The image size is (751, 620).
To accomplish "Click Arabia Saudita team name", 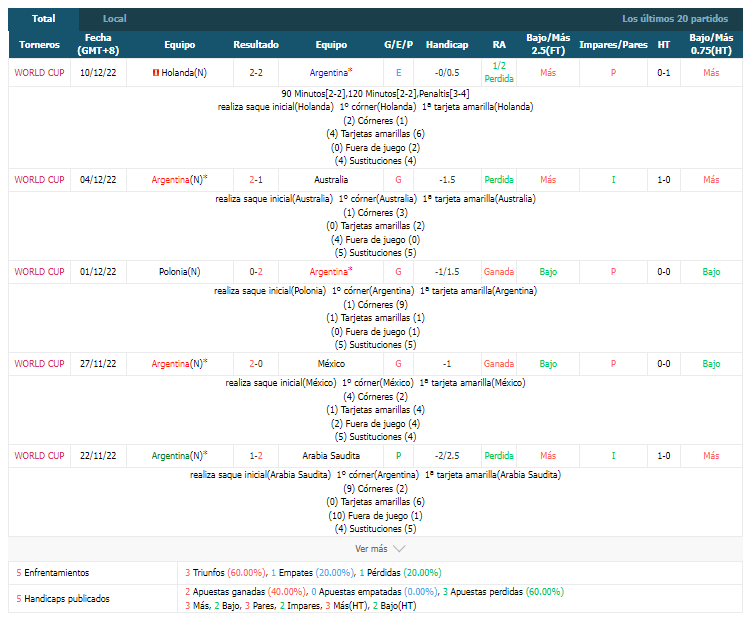I will click(x=331, y=456).
